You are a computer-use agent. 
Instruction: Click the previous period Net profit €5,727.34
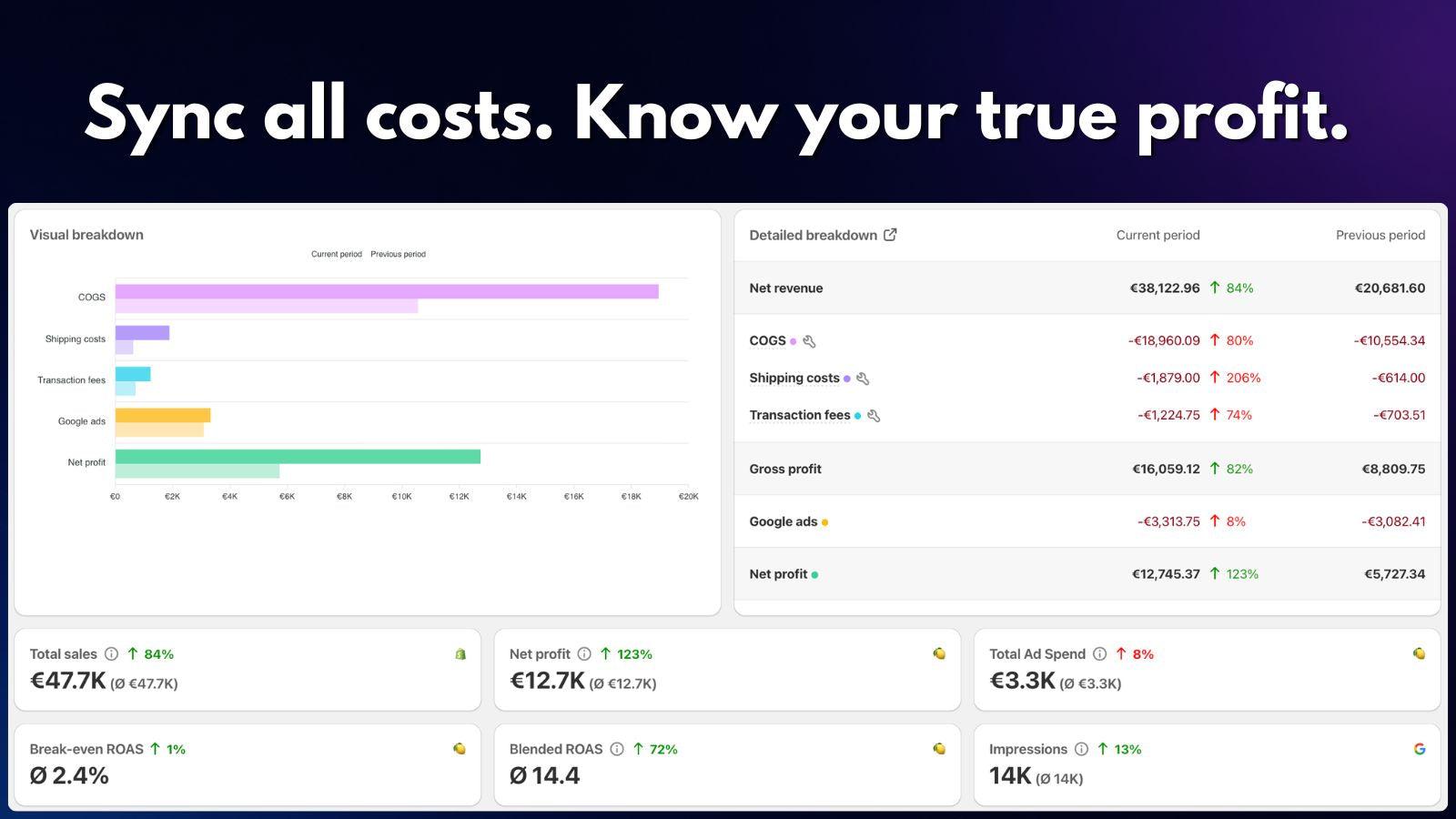point(1394,574)
